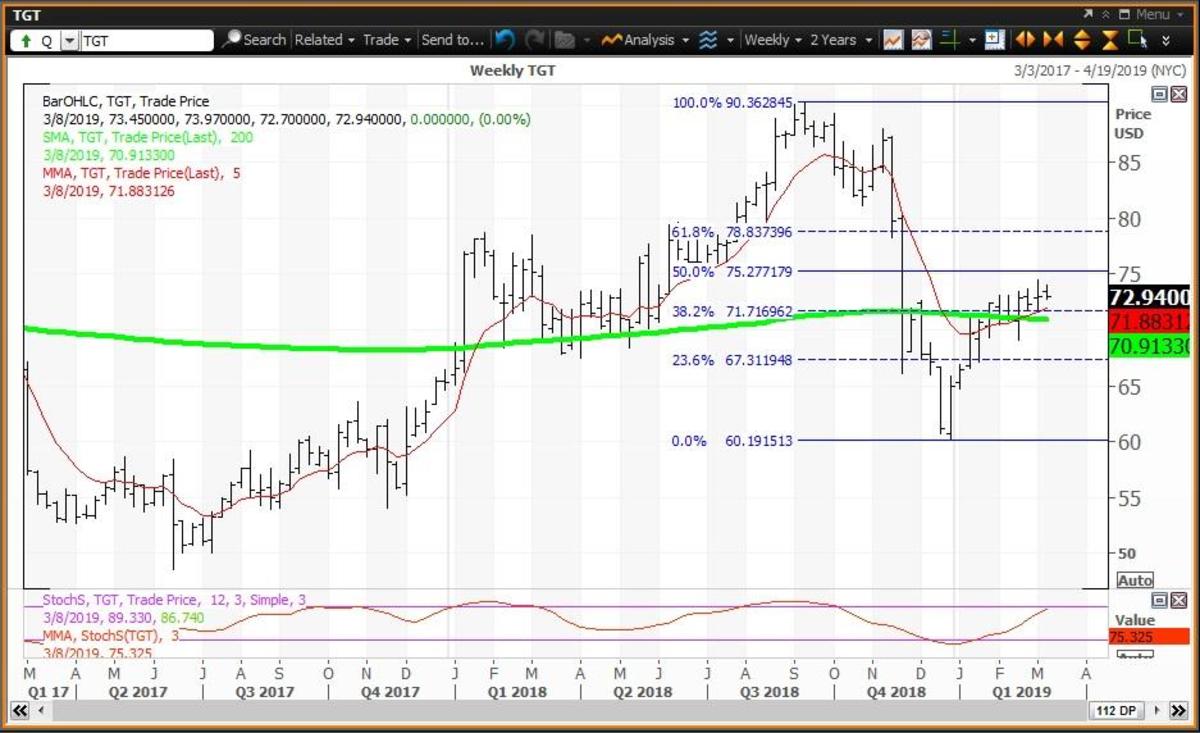Click the scroll-right single arrow at bottom
1200x733 pixels.
(1158, 710)
